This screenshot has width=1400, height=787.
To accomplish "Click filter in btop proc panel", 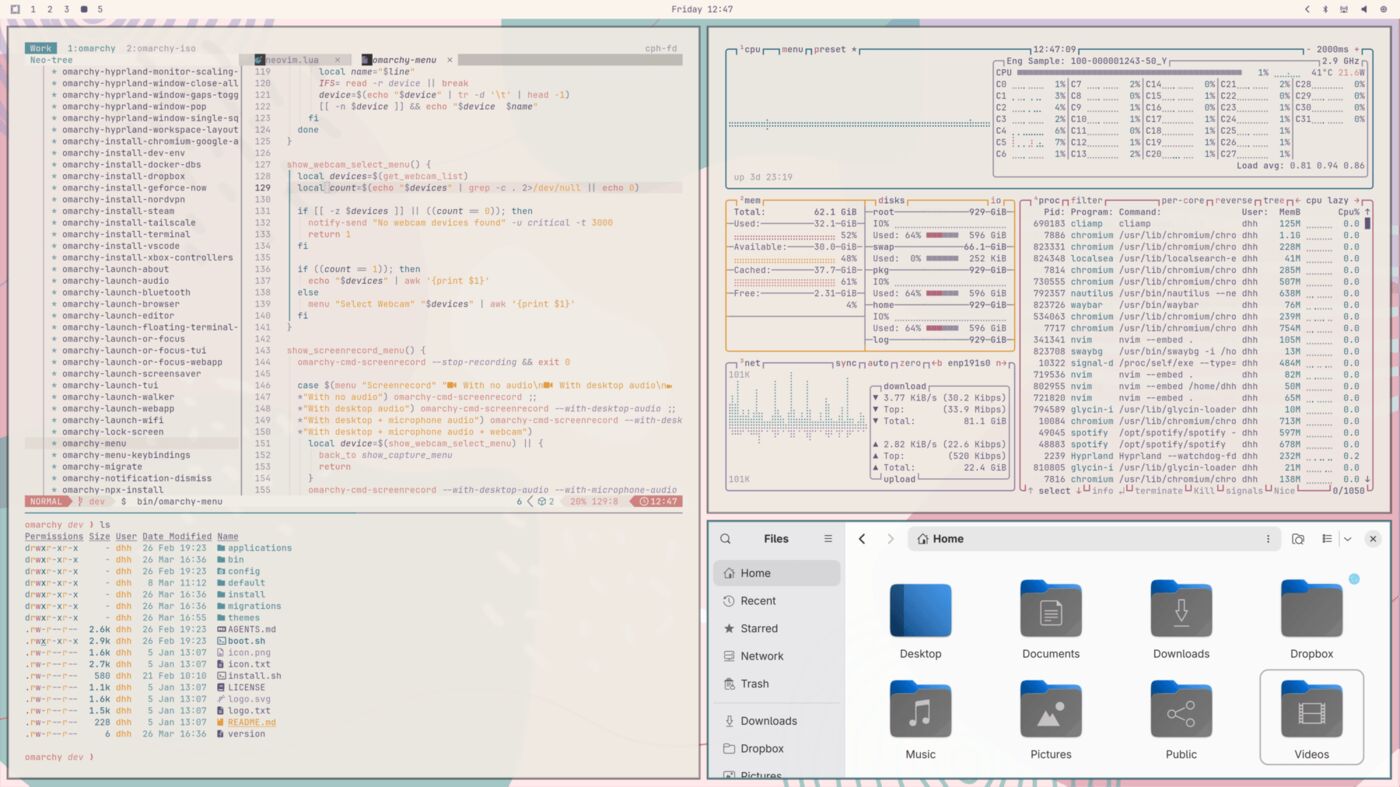I will pyautogui.click(x=1087, y=201).
